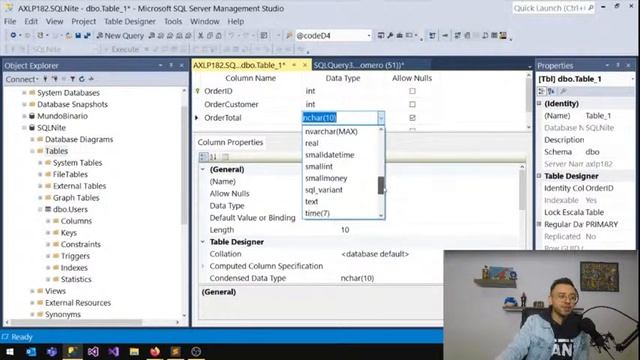Click the Find wrench icon beside @codeD4 box

tap(289, 36)
